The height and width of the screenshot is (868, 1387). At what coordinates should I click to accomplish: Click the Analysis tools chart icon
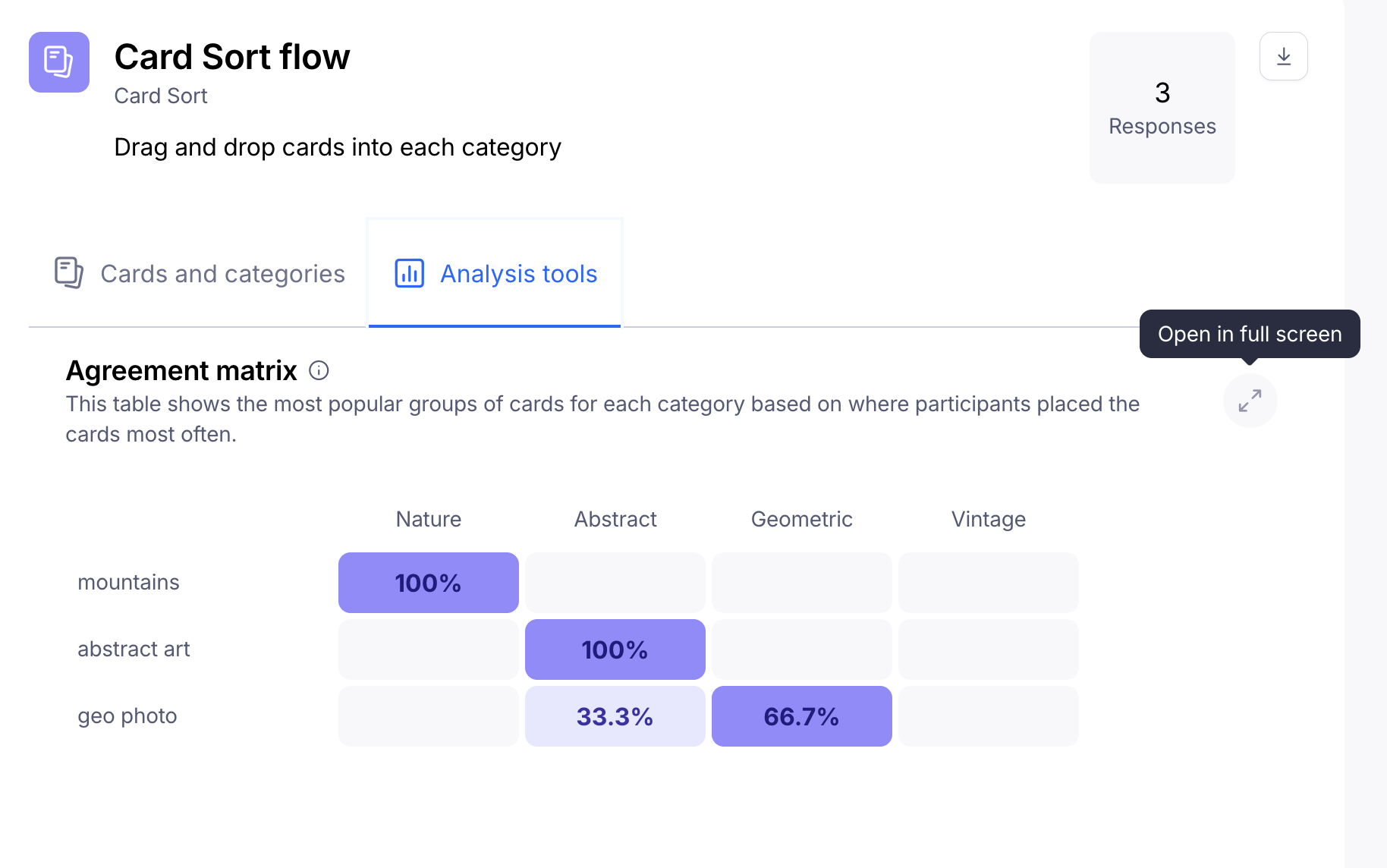coord(410,273)
